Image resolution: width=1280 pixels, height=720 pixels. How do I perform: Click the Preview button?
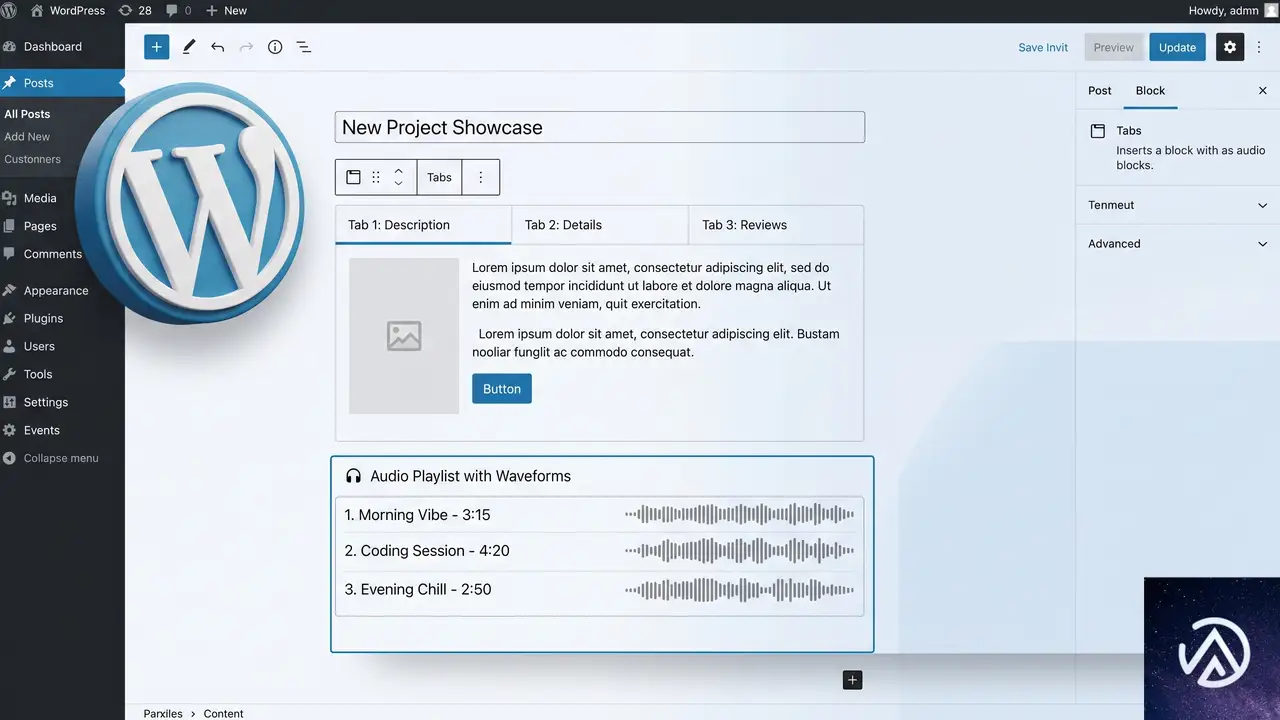pos(1113,47)
